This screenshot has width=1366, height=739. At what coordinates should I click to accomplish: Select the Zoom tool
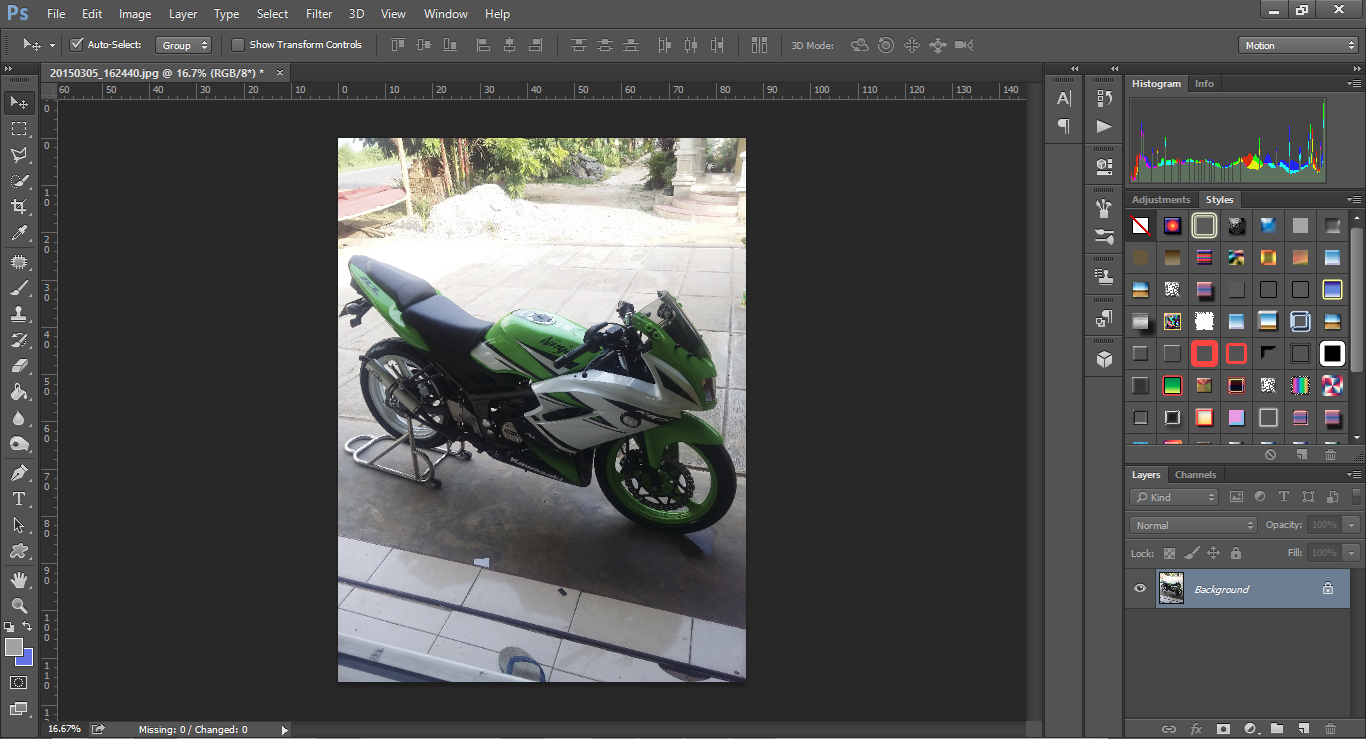(20, 605)
